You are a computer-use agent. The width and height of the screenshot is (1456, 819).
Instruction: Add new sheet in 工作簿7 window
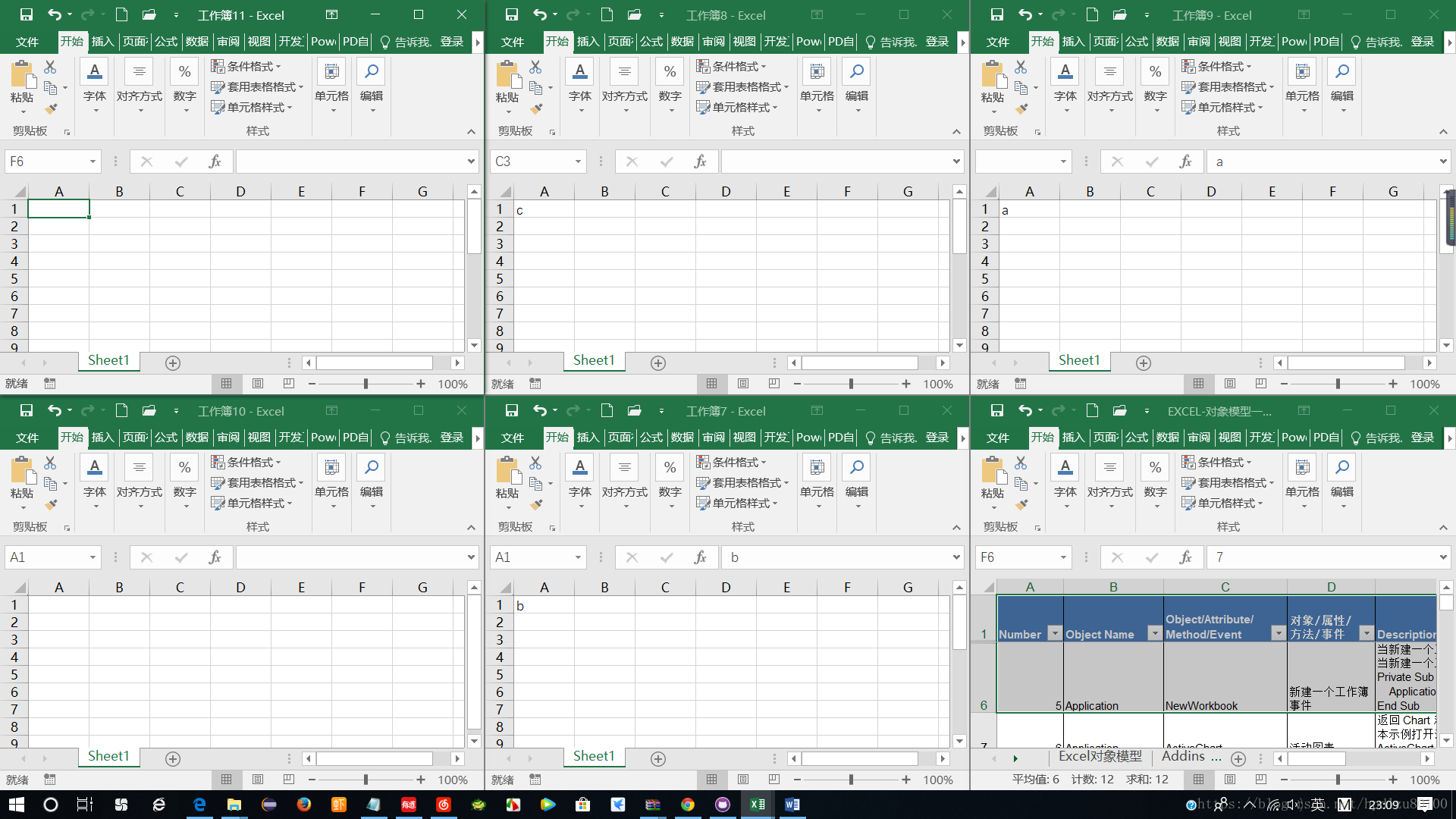pos(658,758)
